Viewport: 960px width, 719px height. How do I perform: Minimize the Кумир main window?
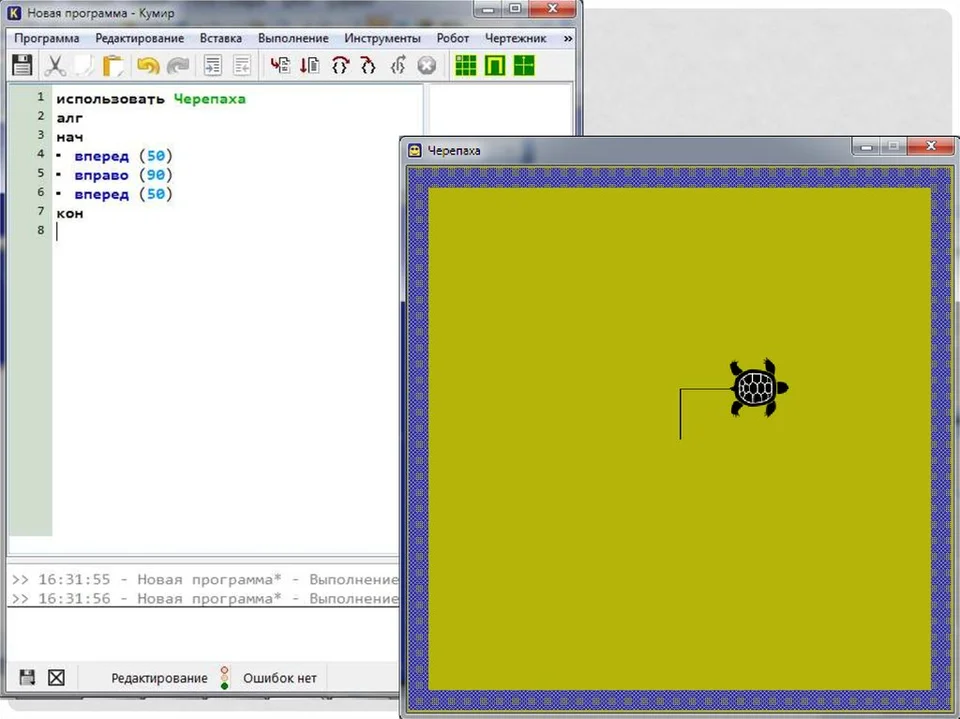488,9
